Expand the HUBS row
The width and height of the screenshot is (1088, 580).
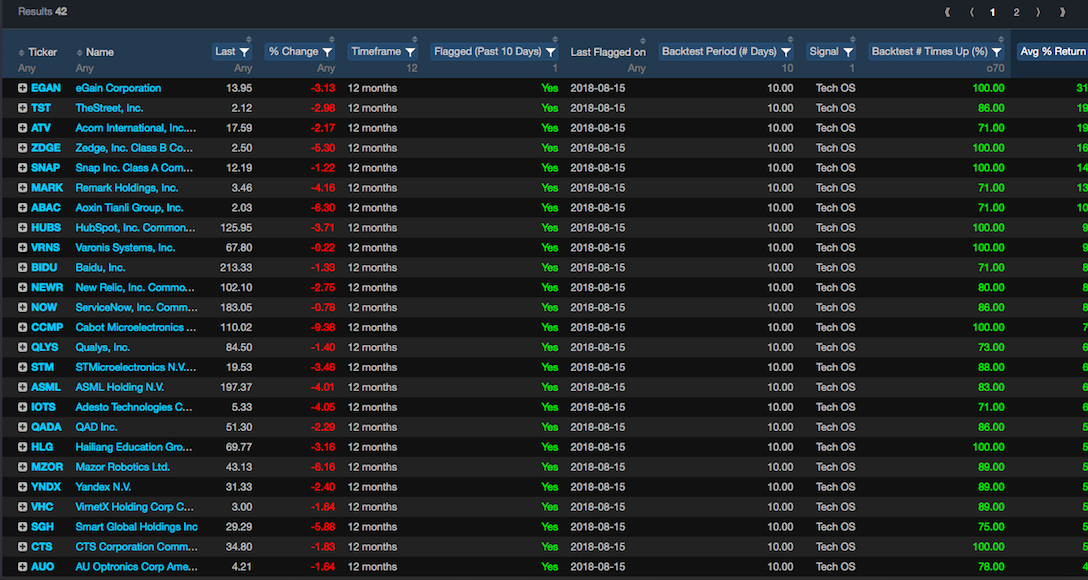click(x=22, y=228)
